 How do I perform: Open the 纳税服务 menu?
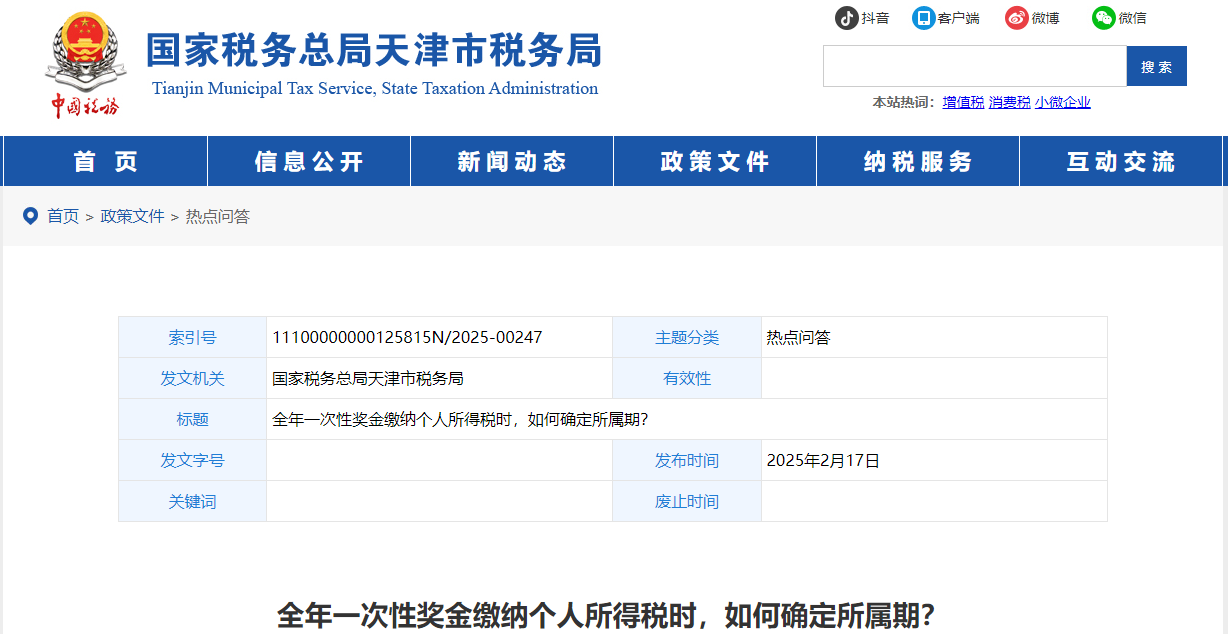click(917, 161)
